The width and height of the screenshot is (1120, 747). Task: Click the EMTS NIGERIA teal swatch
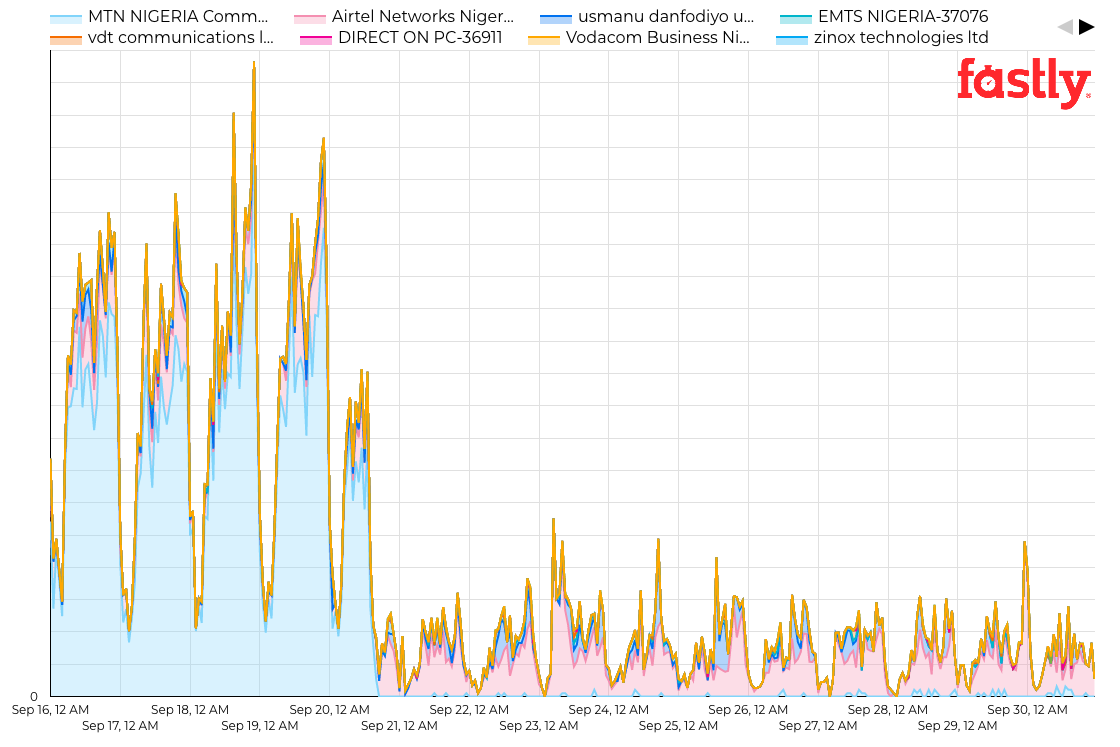click(x=796, y=19)
